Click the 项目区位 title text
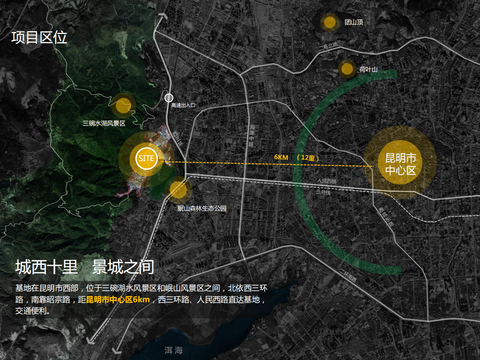 click(x=39, y=37)
